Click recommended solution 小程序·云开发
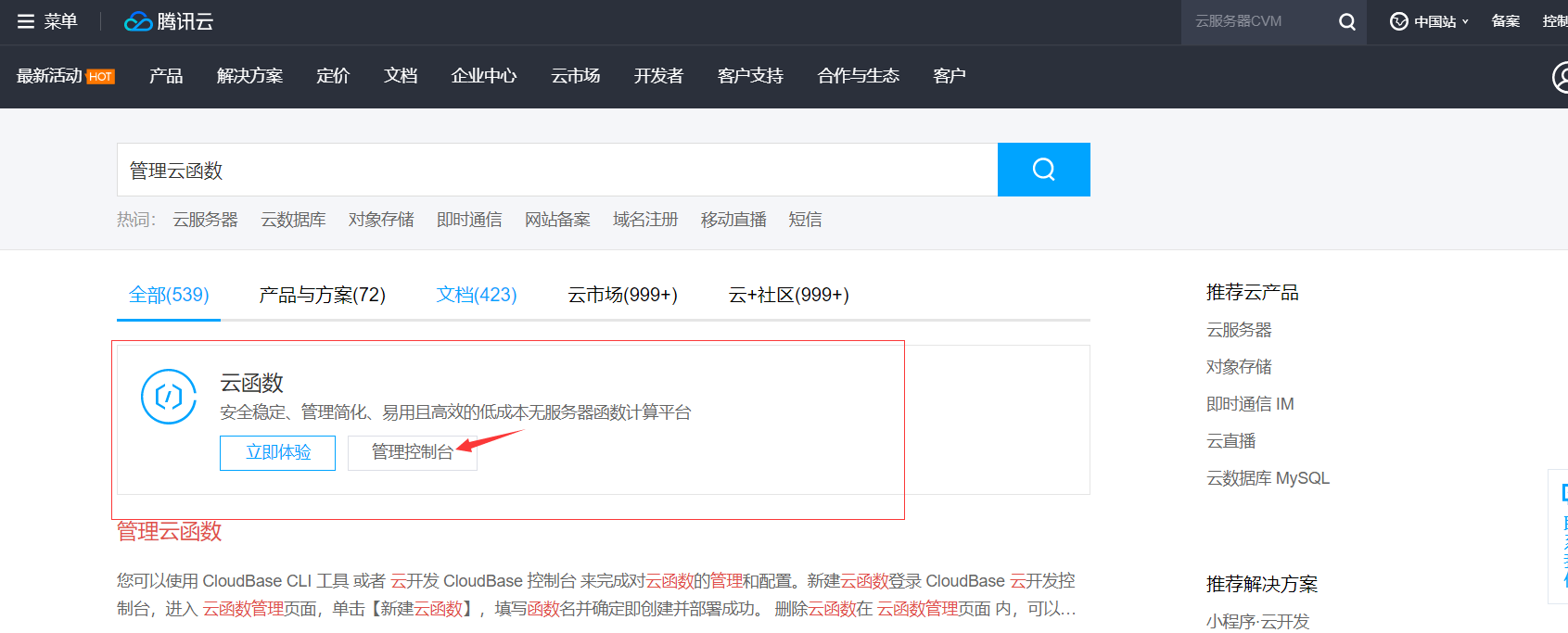 tap(1258, 622)
